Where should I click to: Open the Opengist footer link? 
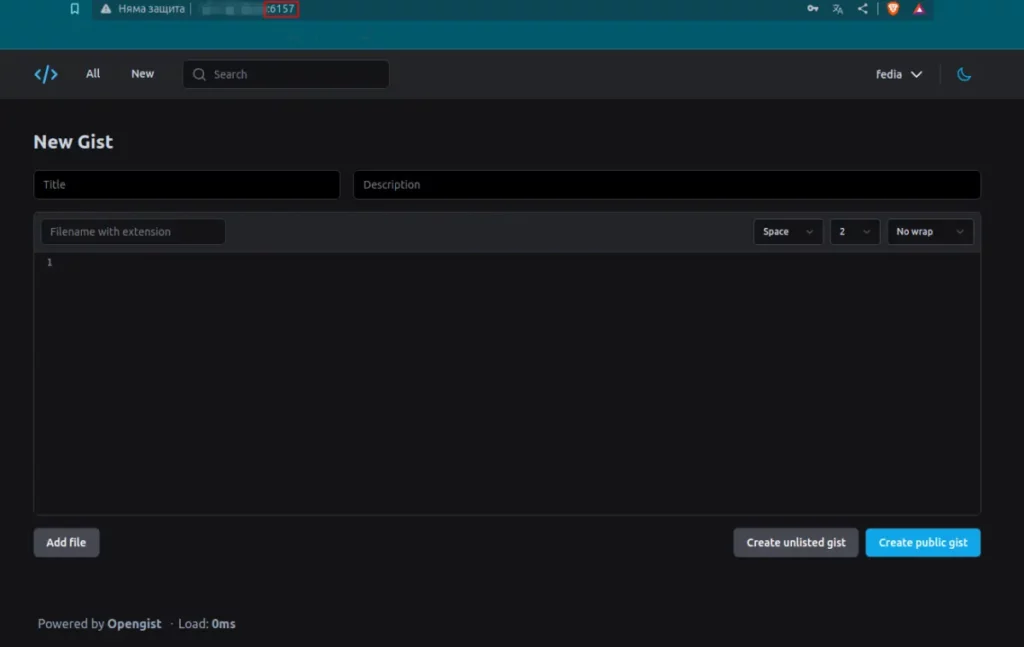134,623
